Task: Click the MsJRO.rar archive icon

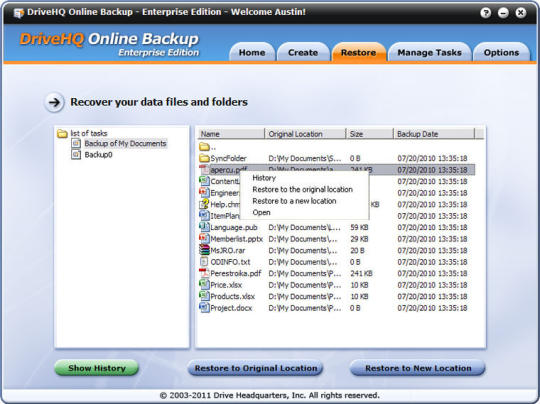Action: pyautogui.click(x=204, y=250)
